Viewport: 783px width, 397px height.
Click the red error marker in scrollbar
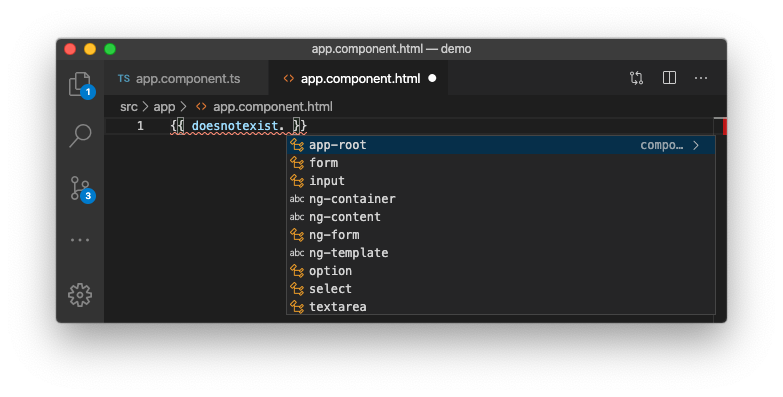725,126
